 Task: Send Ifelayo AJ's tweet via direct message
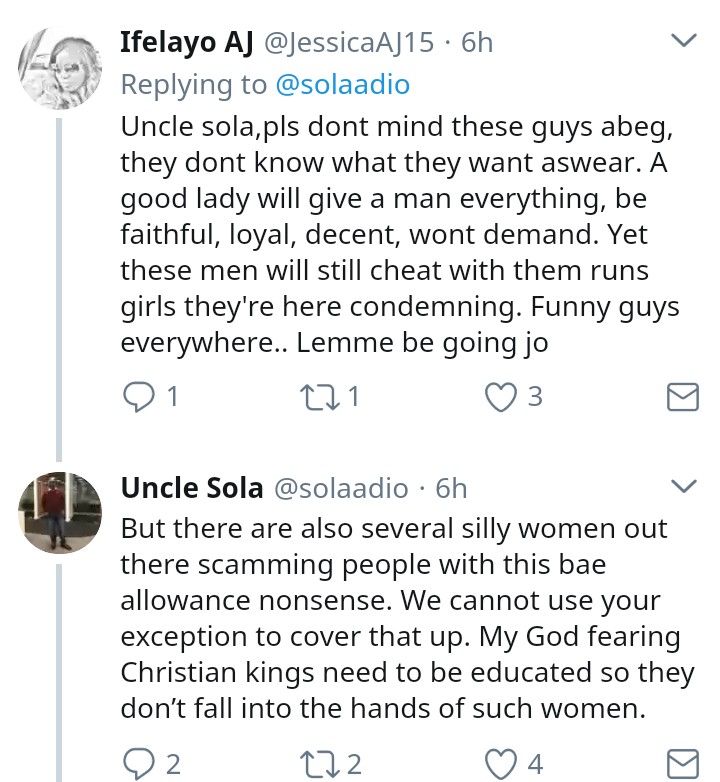point(682,398)
